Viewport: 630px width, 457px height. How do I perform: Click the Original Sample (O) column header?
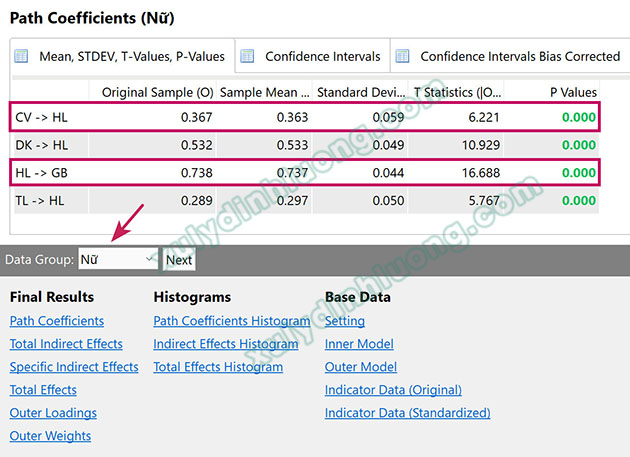(157, 92)
